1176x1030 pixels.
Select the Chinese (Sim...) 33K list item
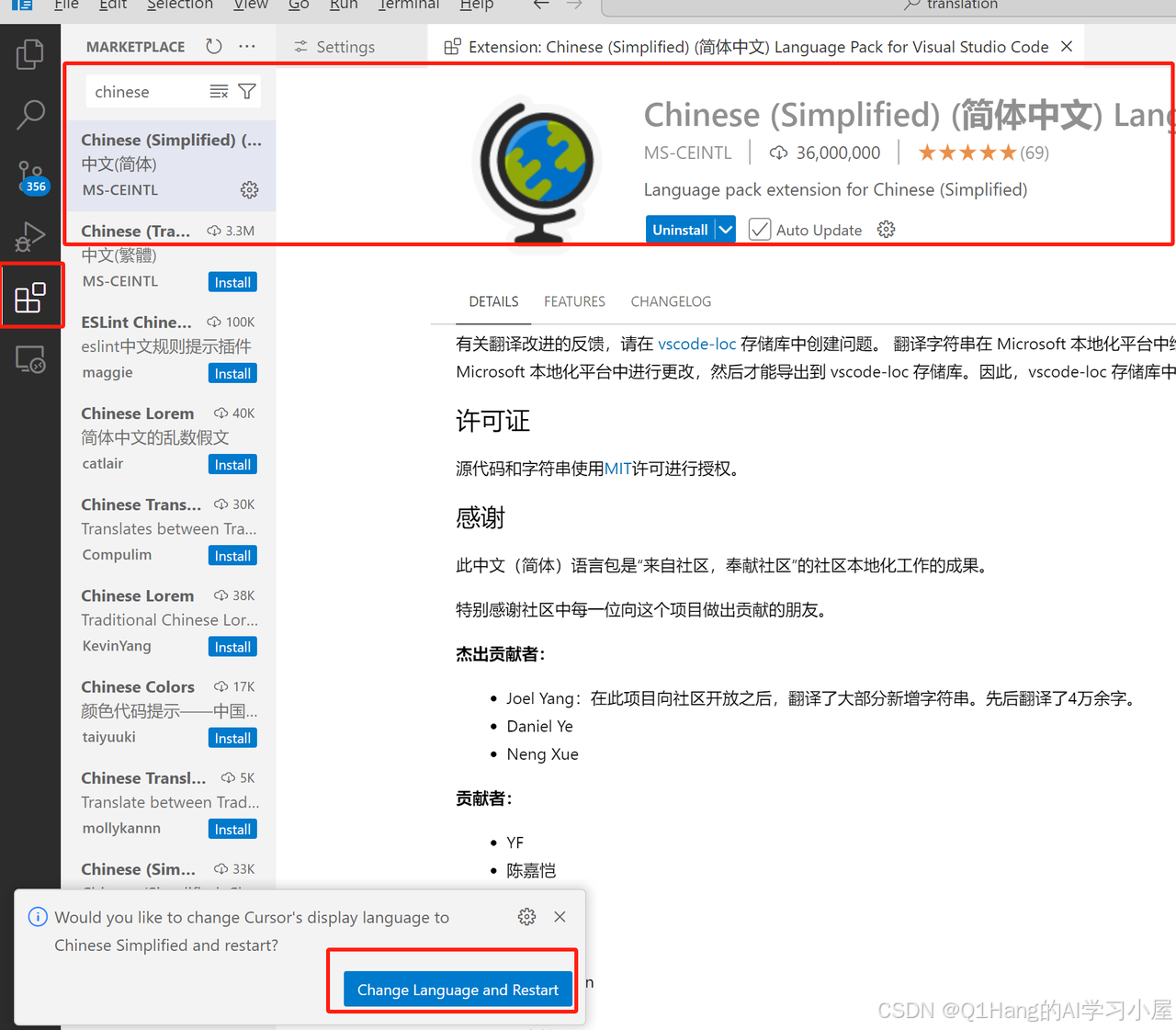pos(169,870)
